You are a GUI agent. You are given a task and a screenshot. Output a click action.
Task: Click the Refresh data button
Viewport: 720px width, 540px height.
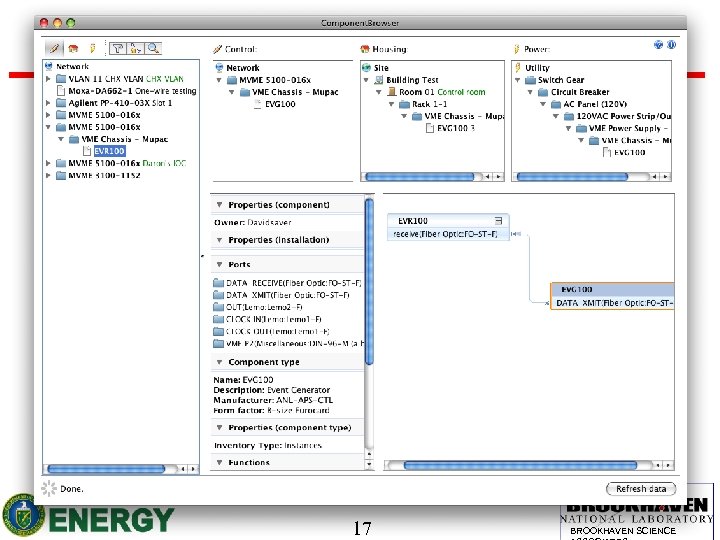tap(641, 489)
